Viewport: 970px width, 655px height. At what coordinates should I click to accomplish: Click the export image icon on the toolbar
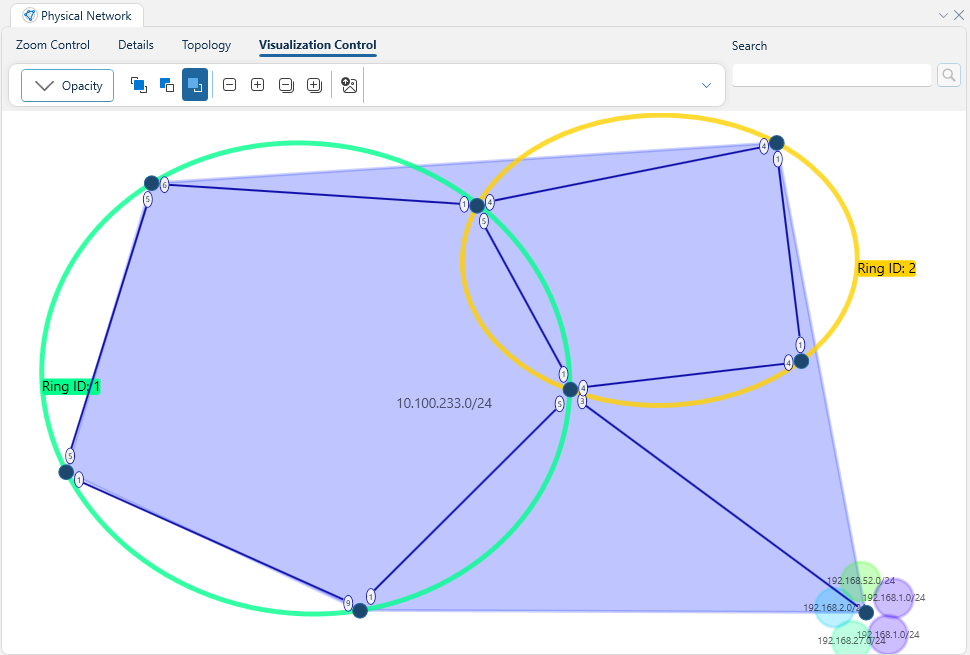tap(348, 85)
